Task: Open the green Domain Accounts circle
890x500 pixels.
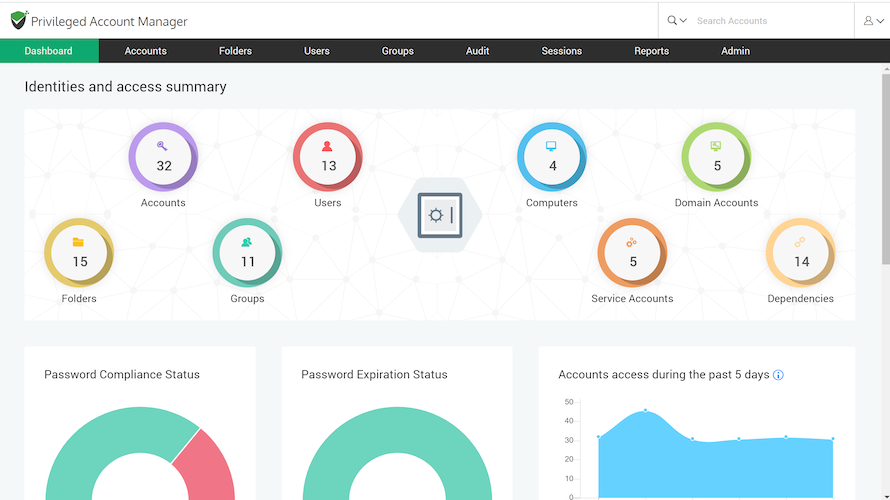Action: pyautogui.click(x=716, y=157)
